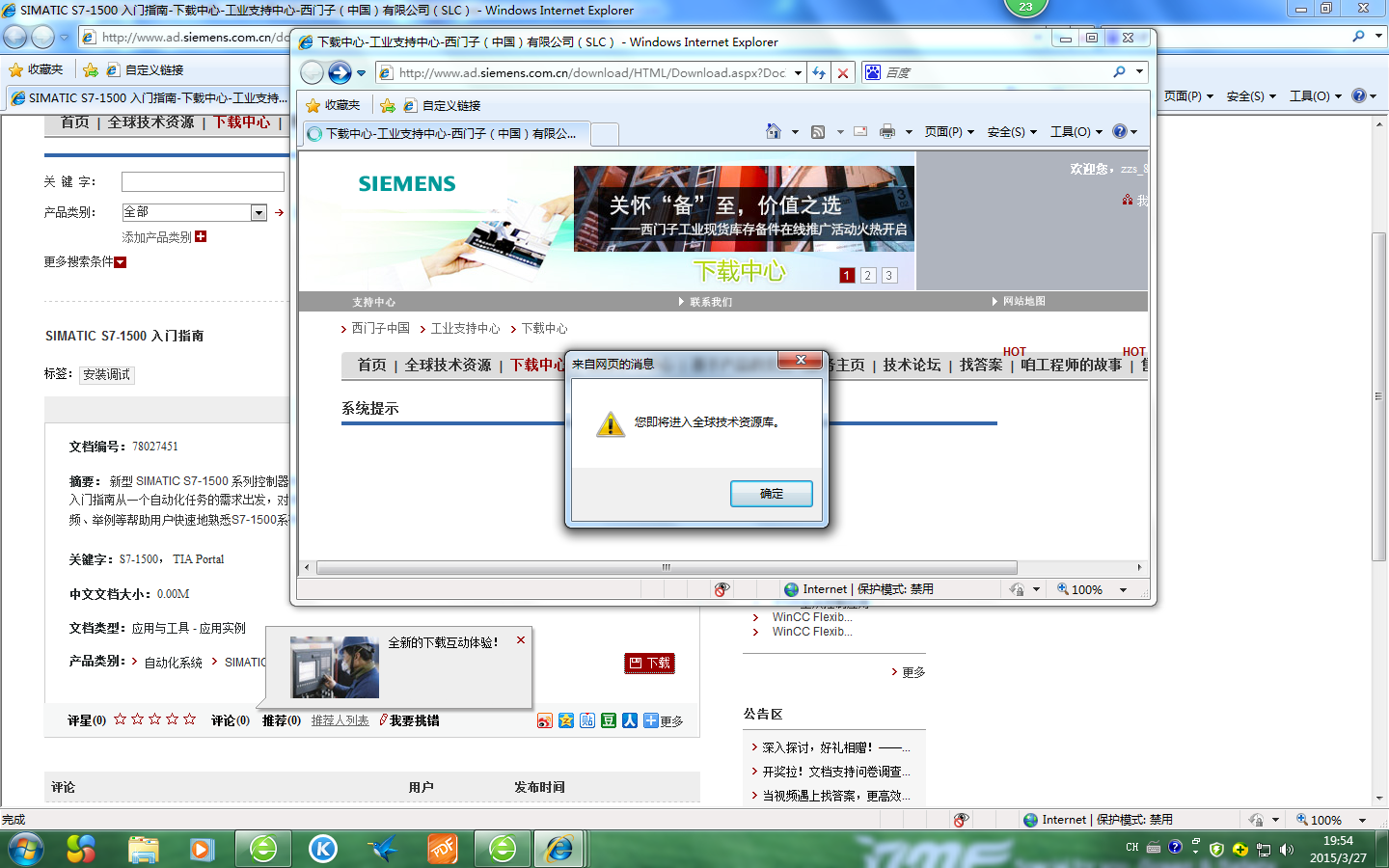
Task: Open the 全球技术资源 link in the front window
Action: click(448, 365)
